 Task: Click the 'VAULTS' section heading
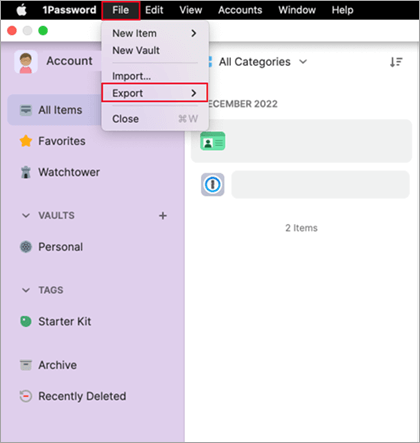pos(56,216)
